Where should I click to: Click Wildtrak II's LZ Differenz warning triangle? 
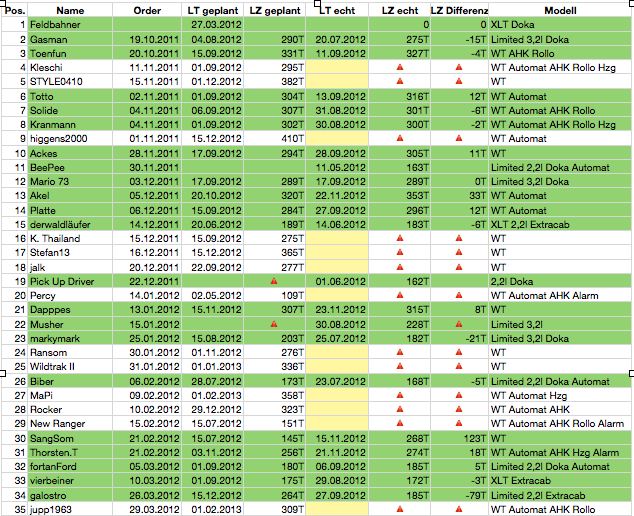click(x=459, y=366)
